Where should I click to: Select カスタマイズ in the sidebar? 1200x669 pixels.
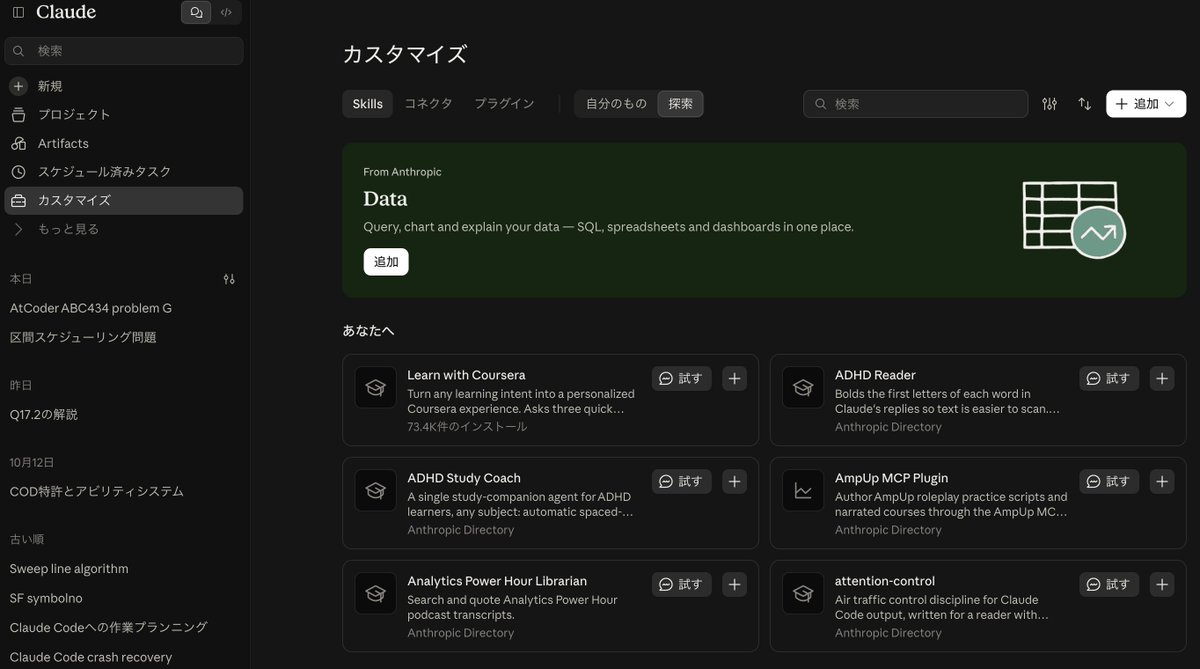point(124,200)
